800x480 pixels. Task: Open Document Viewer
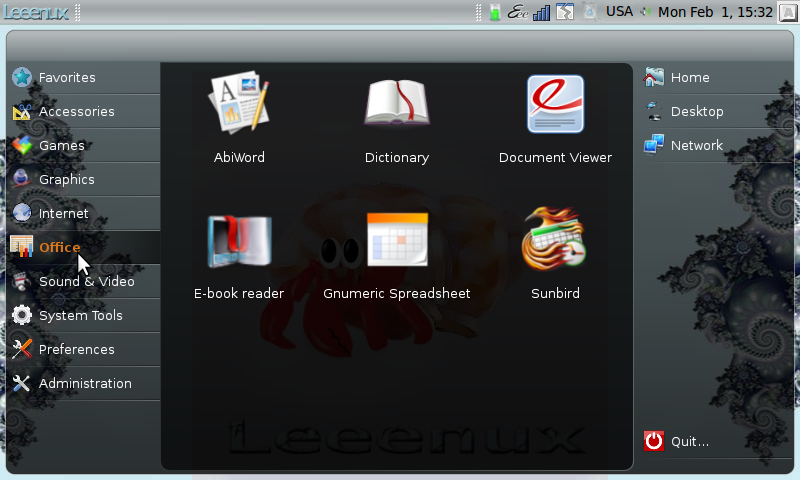tap(555, 119)
